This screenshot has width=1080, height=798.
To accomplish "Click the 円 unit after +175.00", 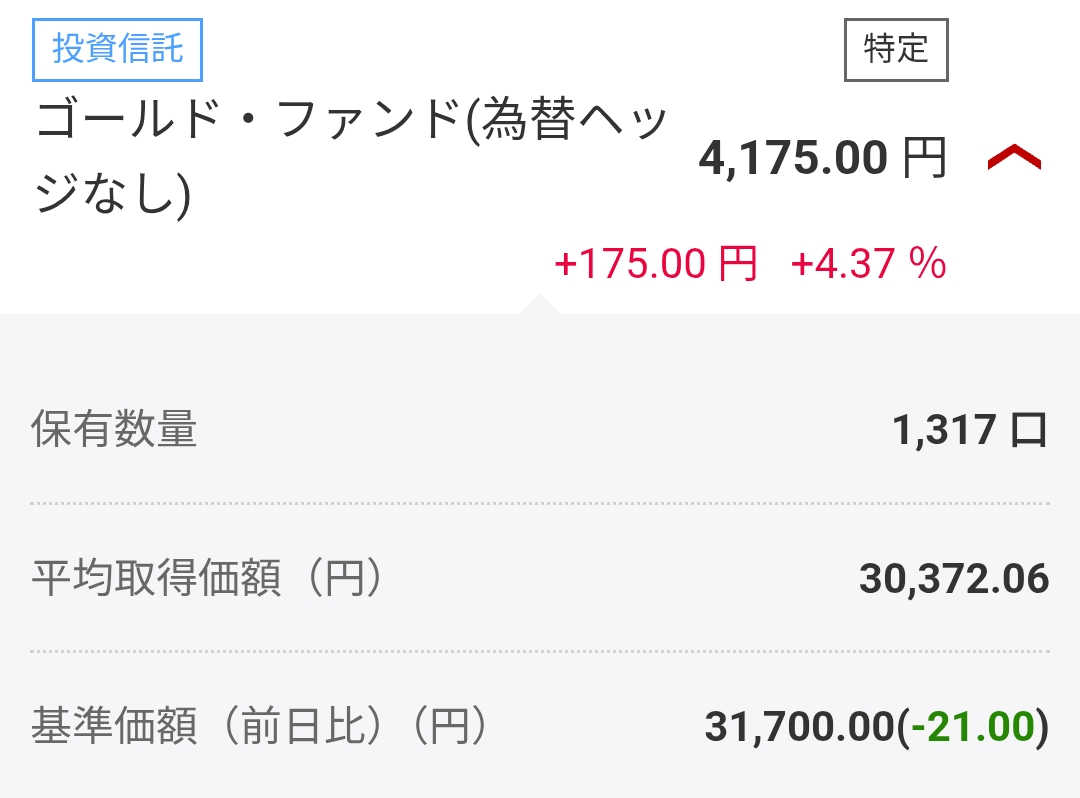I will 737,264.
